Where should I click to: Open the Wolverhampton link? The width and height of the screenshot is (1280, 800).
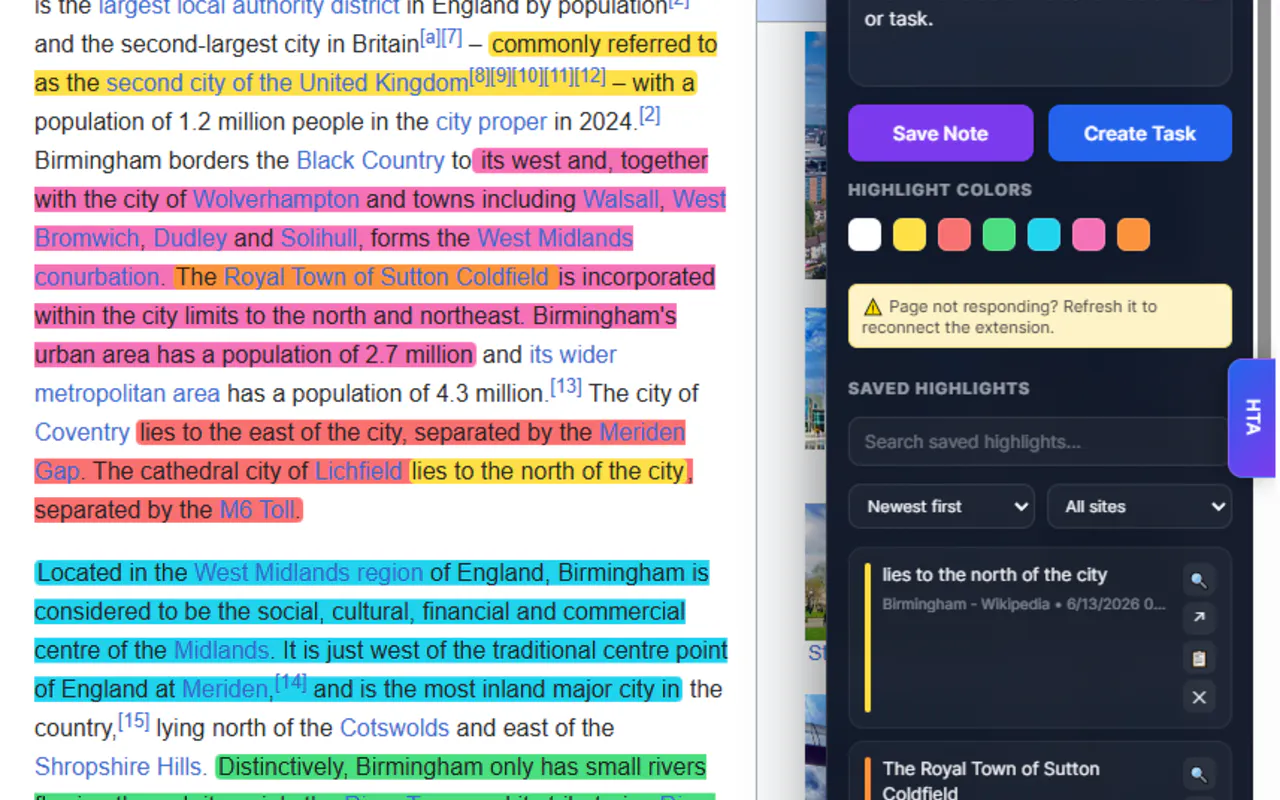(276, 199)
